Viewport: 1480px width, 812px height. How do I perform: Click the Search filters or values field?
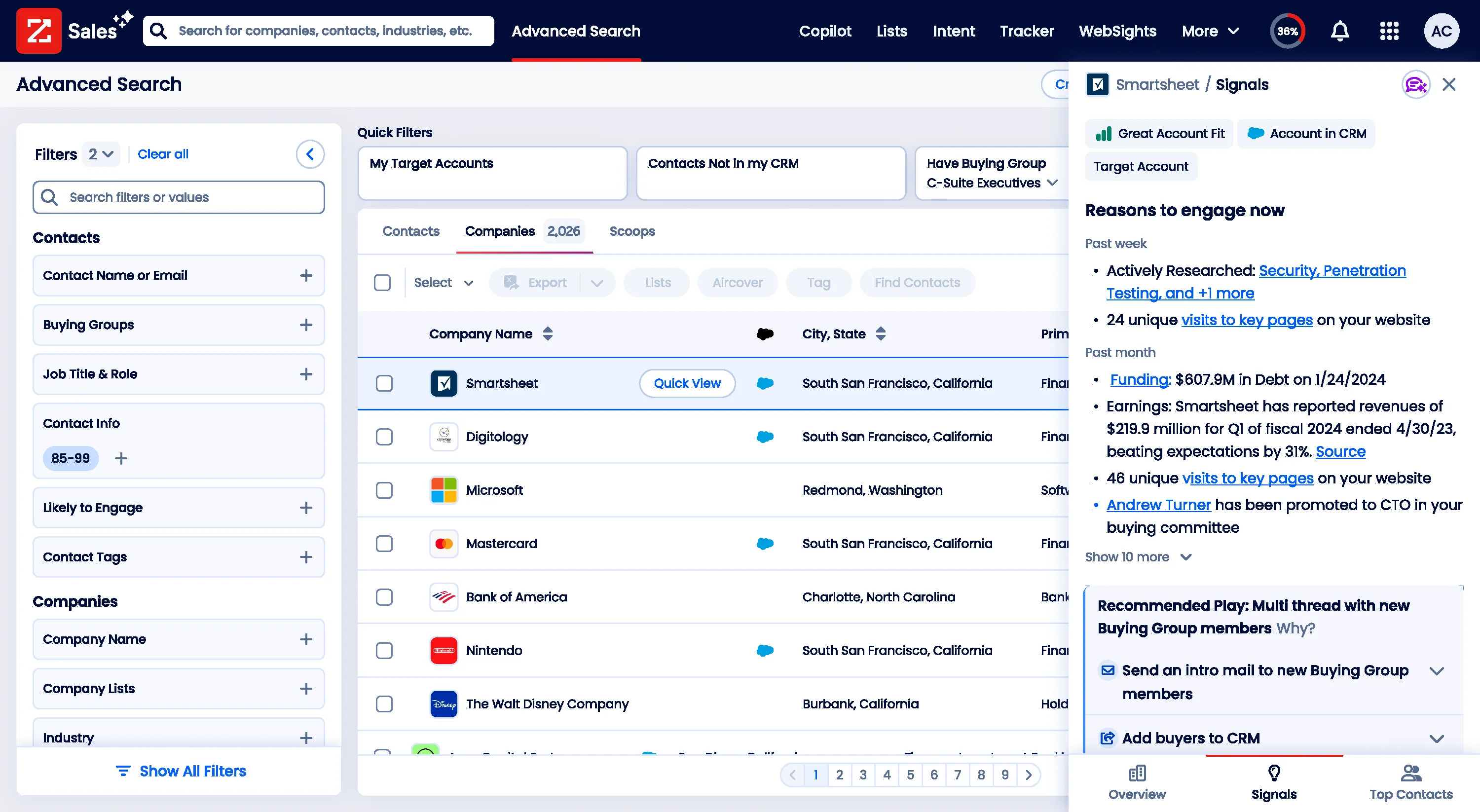coord(178,197)
